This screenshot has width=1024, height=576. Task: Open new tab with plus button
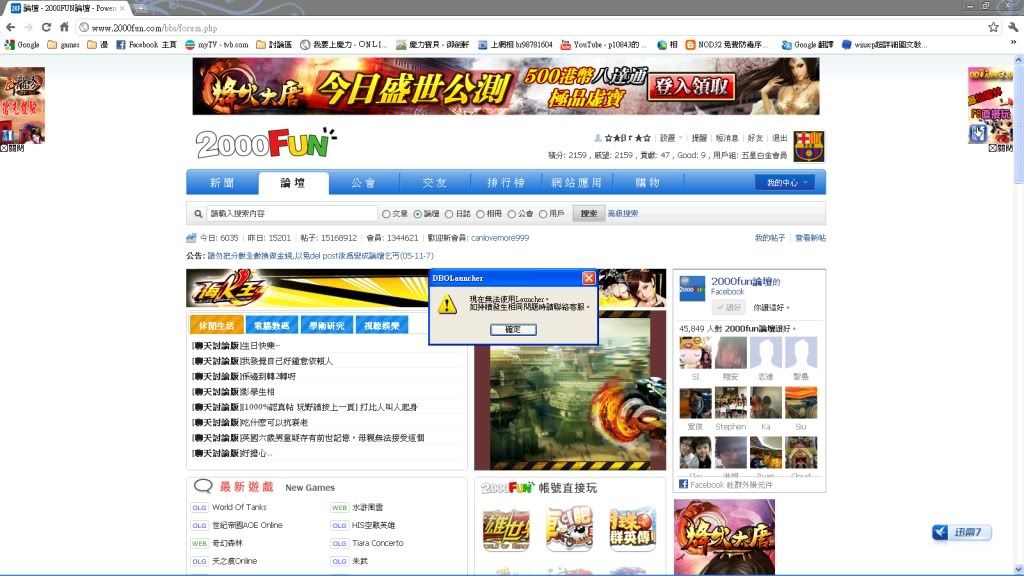pos(140,8)
